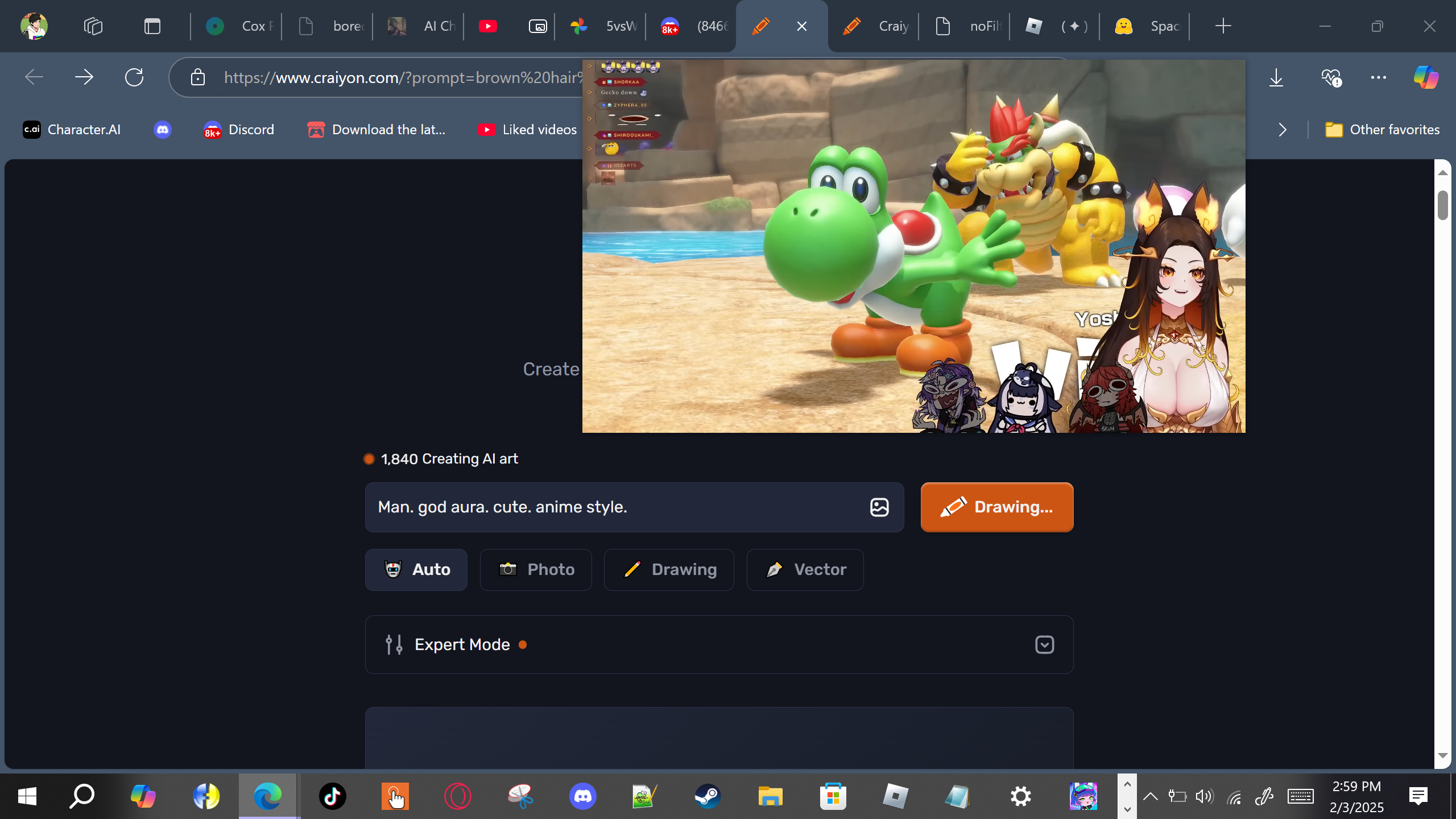Image resolution: width=1456 pixels, height=819 pixels.
Task: Open Opera browser from the taskbar
Action: (457, 796)
